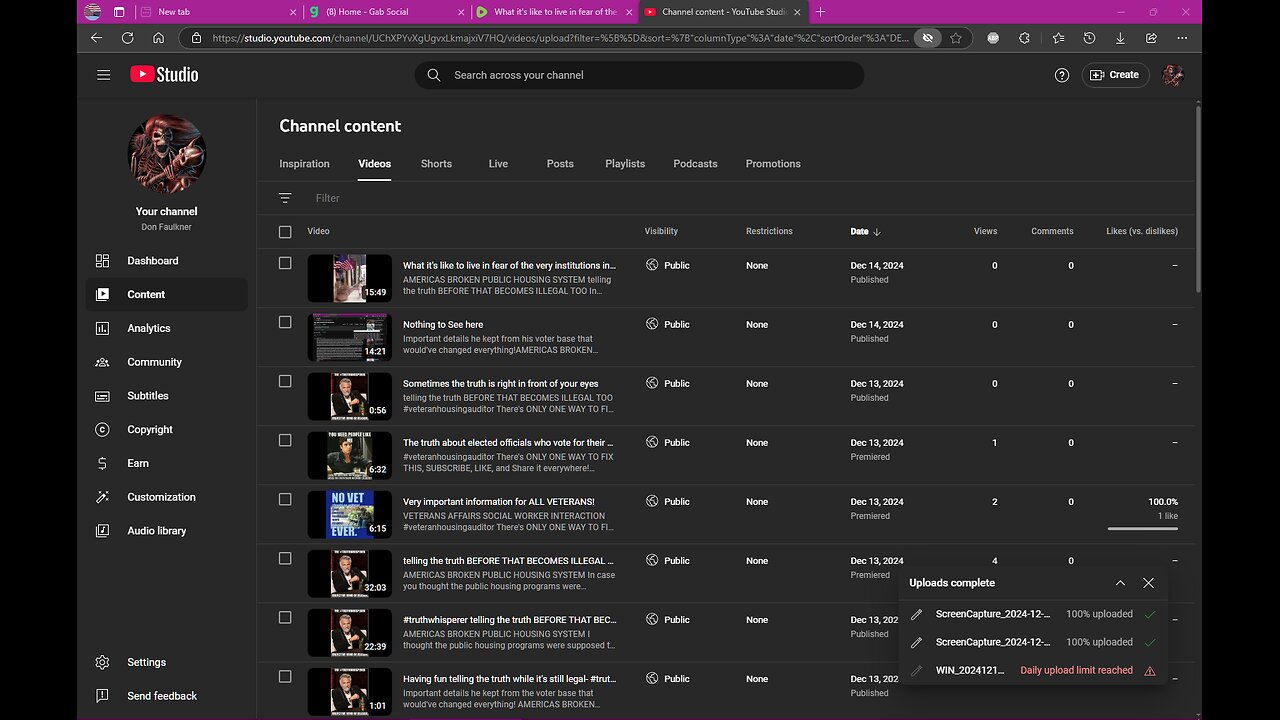Edit first ScreenCapture upload with pencil icon

tap(917, 614)
